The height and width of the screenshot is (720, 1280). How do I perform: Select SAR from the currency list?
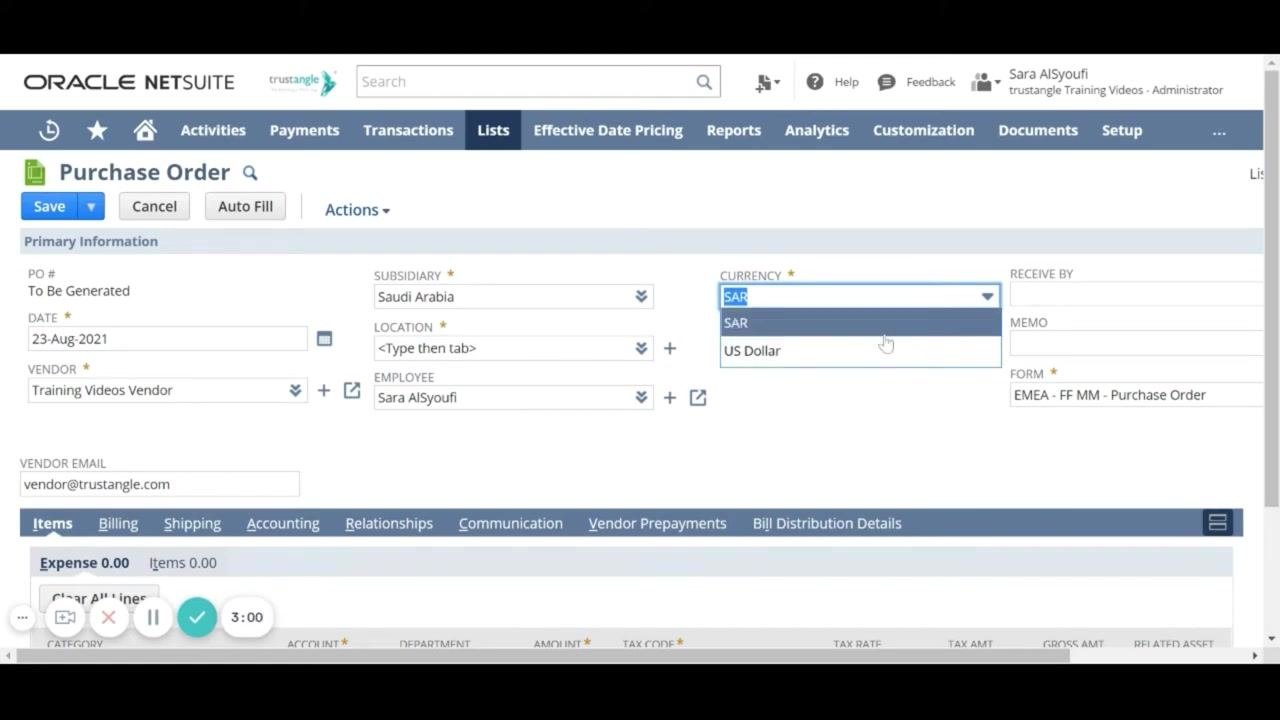click(x=860, y=323)
